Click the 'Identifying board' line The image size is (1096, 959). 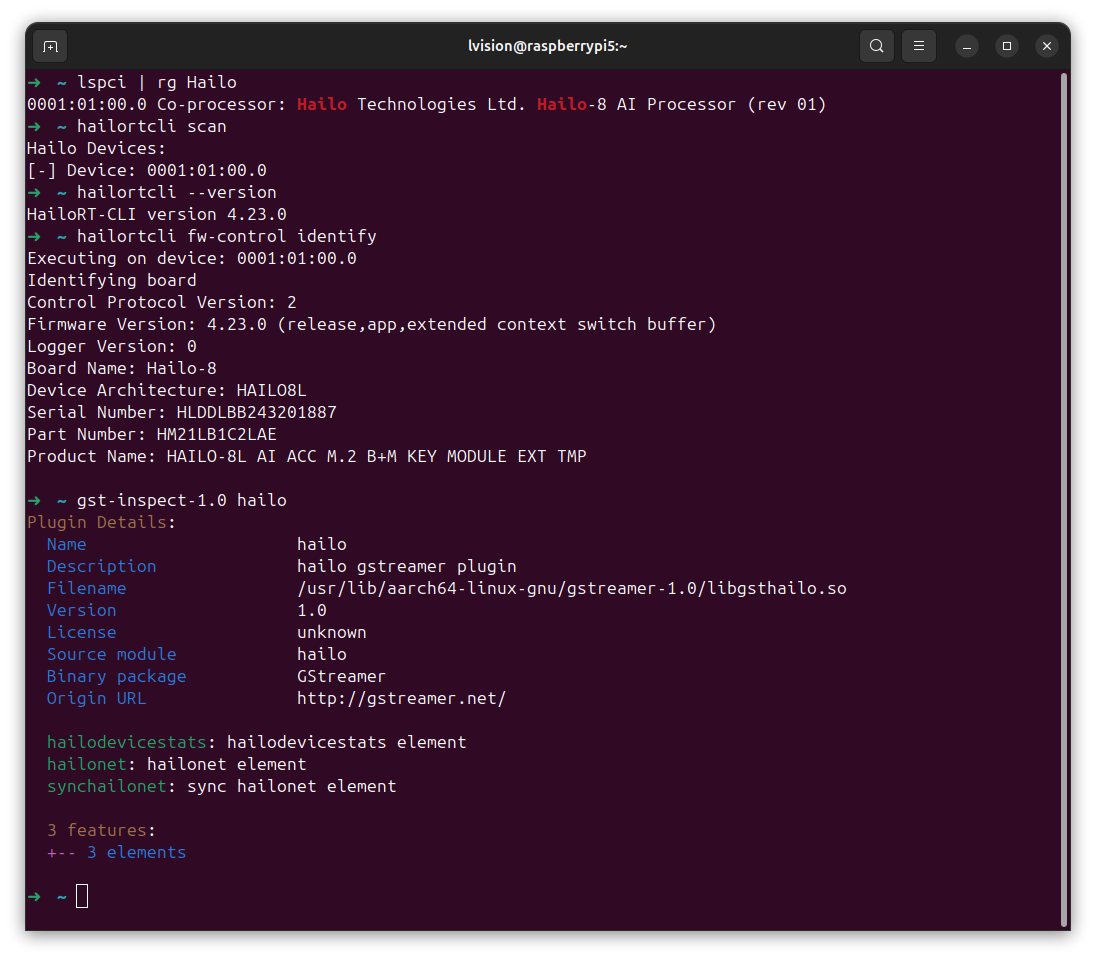pos(112,280)
